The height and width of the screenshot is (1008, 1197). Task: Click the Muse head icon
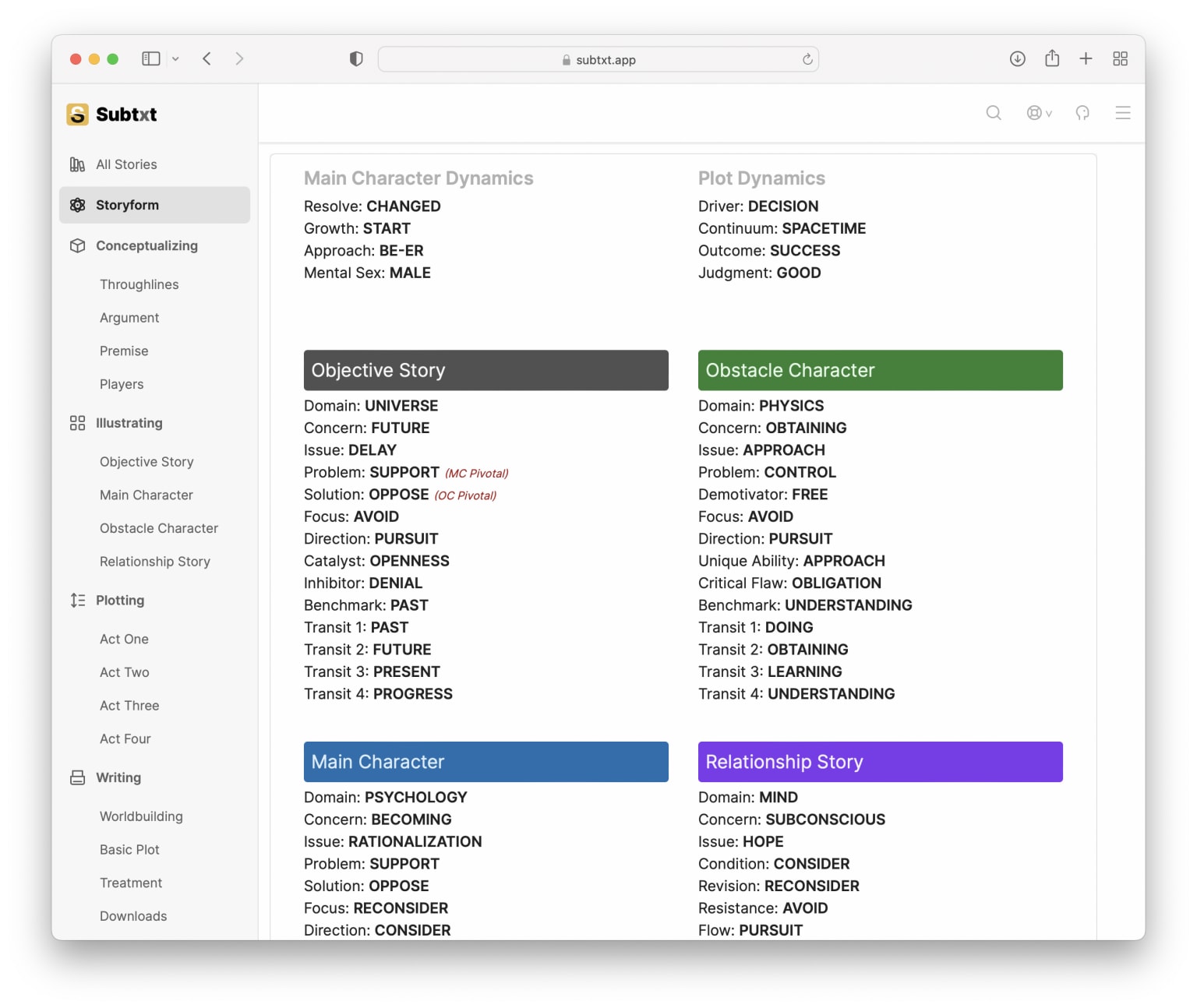click(1082, 113)
